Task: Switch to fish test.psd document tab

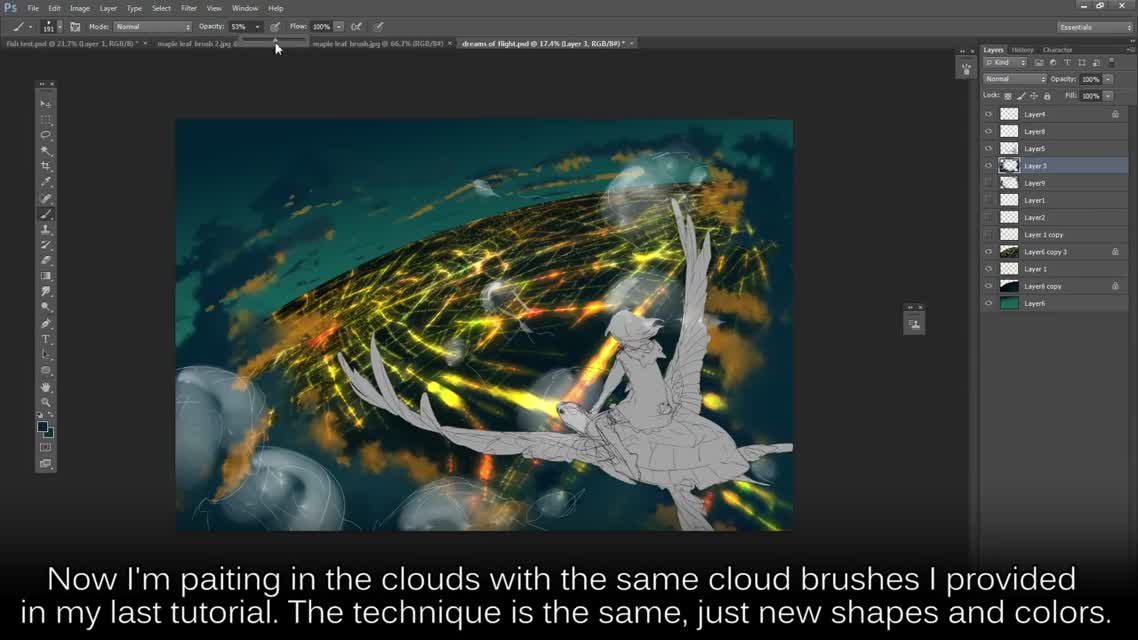Action: [76, 44]
